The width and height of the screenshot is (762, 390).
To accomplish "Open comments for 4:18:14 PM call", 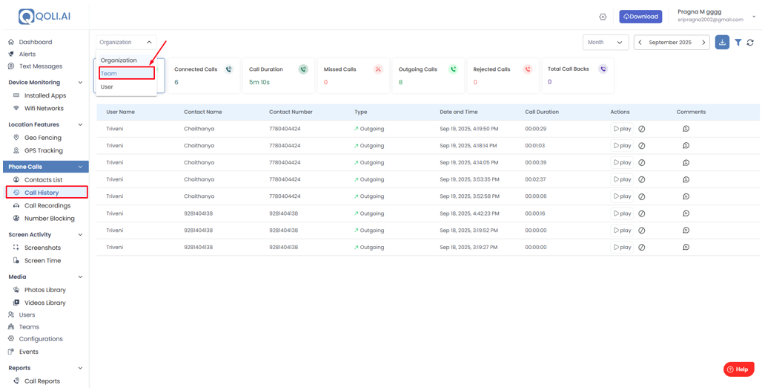I will tap(686, 146).
